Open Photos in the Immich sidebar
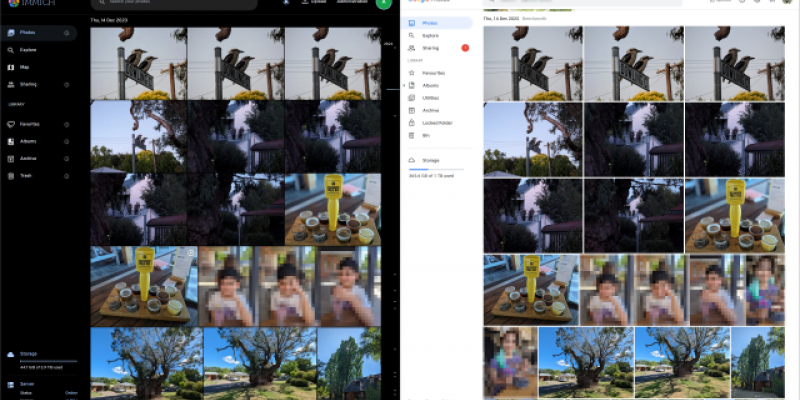 (x=38, y=33)
